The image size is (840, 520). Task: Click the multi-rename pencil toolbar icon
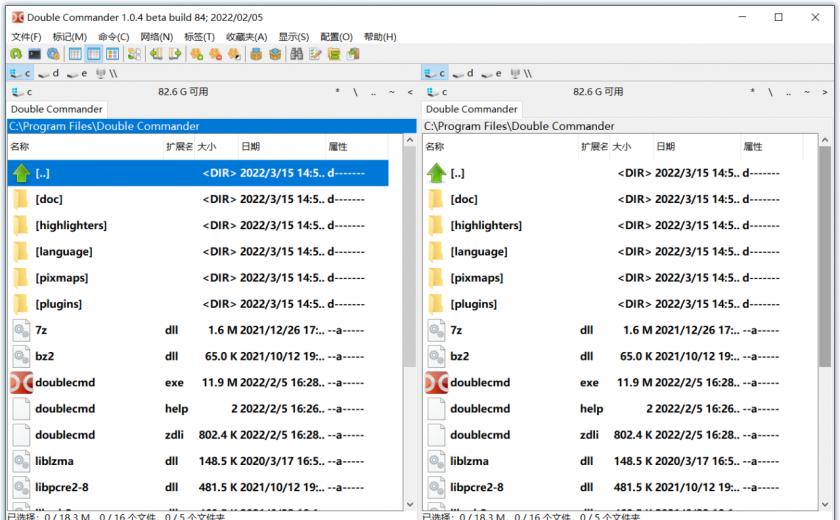tap(315, 54)
